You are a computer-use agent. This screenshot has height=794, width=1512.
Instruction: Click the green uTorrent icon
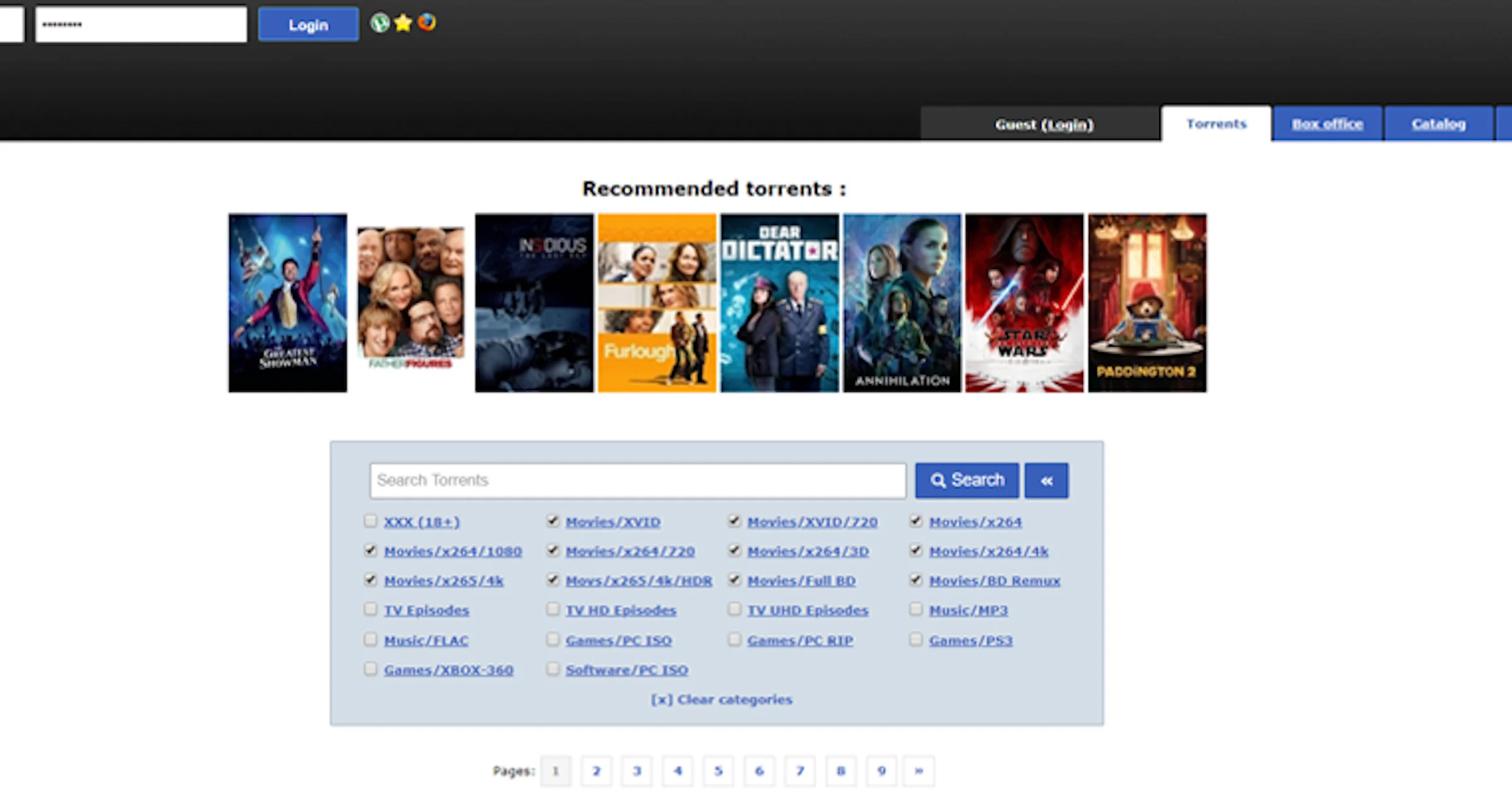click(379, 23)
